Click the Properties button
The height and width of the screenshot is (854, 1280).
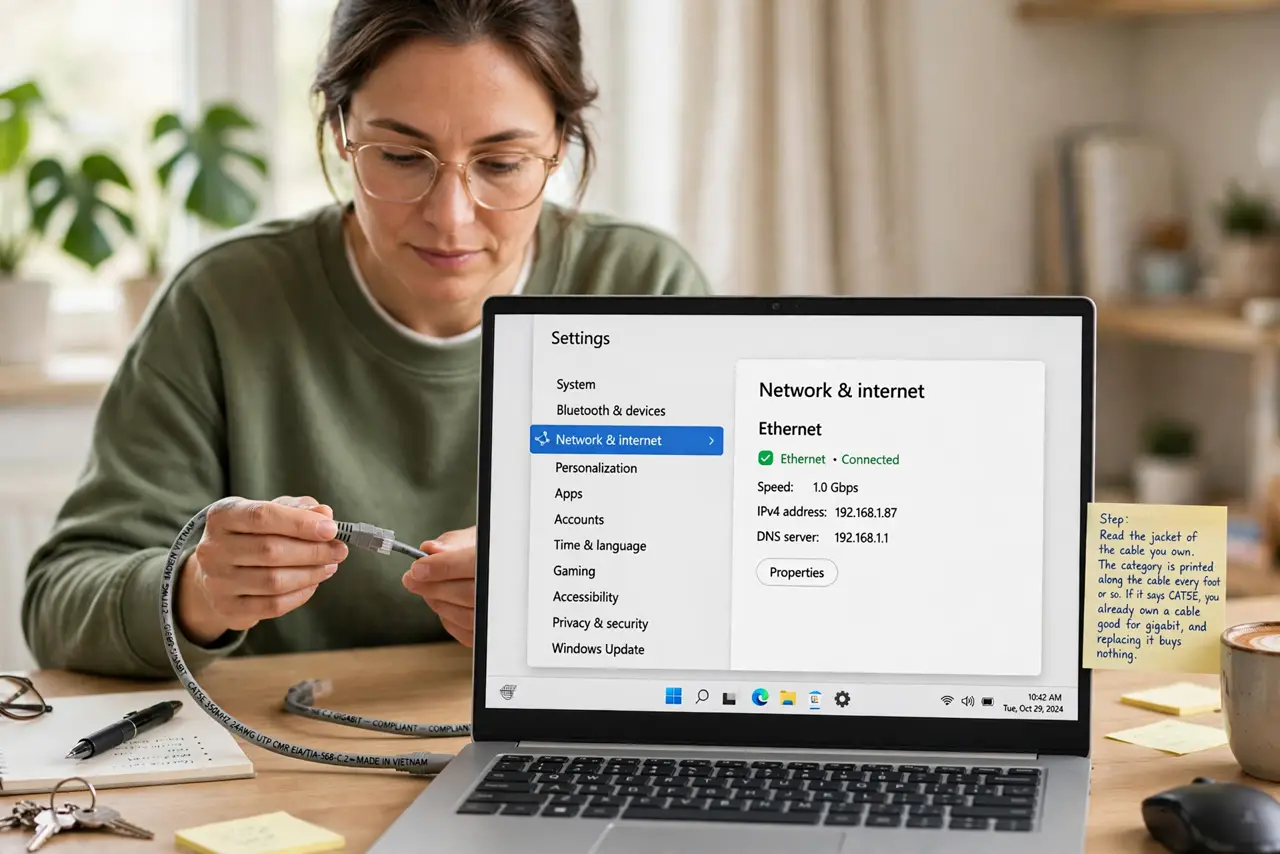pyautogui.click(x=797, y=573)
